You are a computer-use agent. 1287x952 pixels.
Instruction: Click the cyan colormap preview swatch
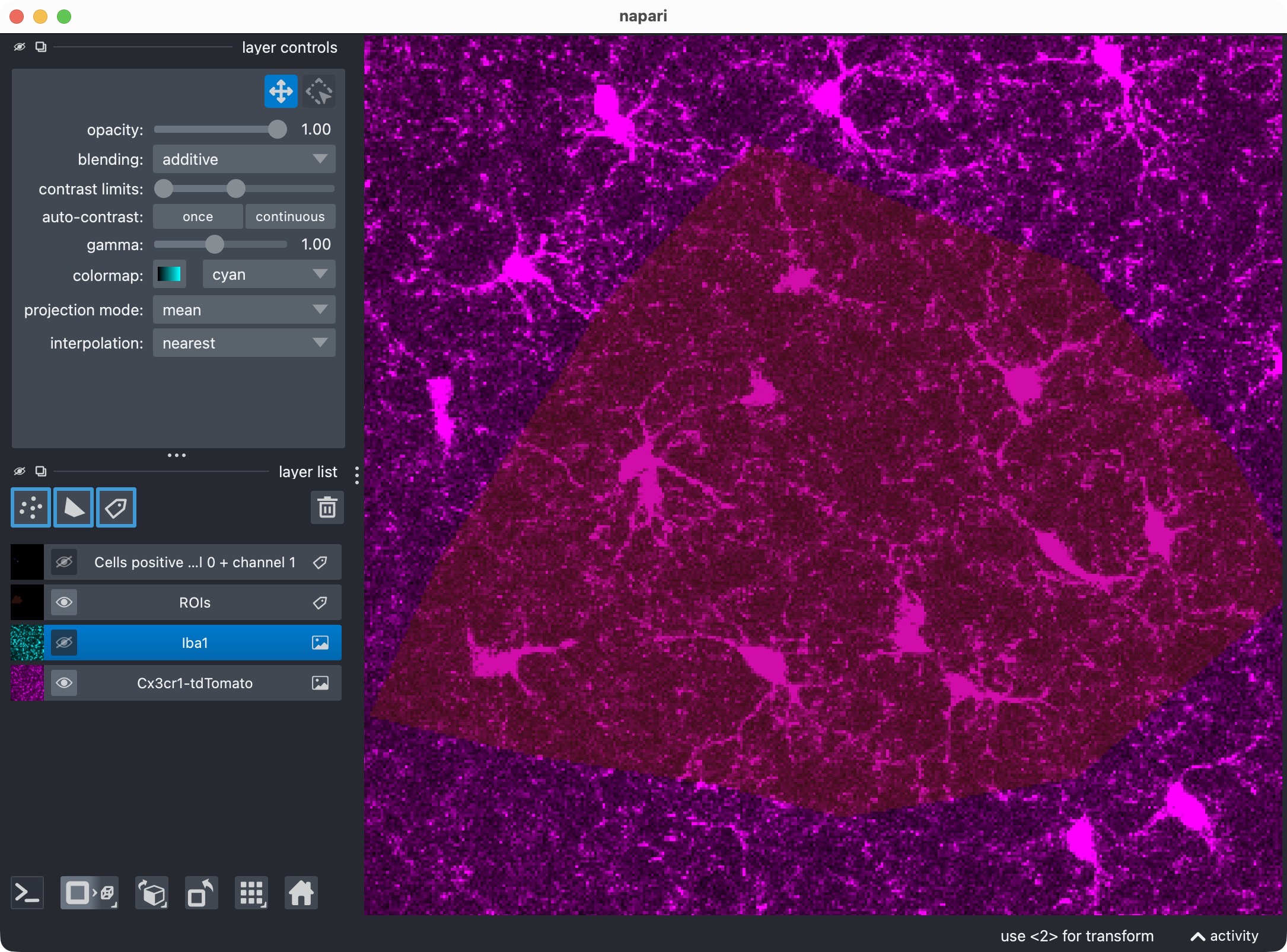170,274
